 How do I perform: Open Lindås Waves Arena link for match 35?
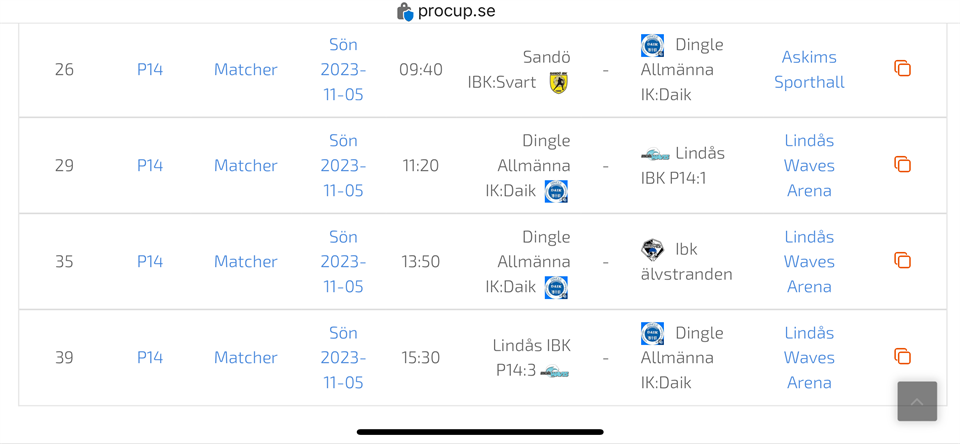tap(809, 261)
